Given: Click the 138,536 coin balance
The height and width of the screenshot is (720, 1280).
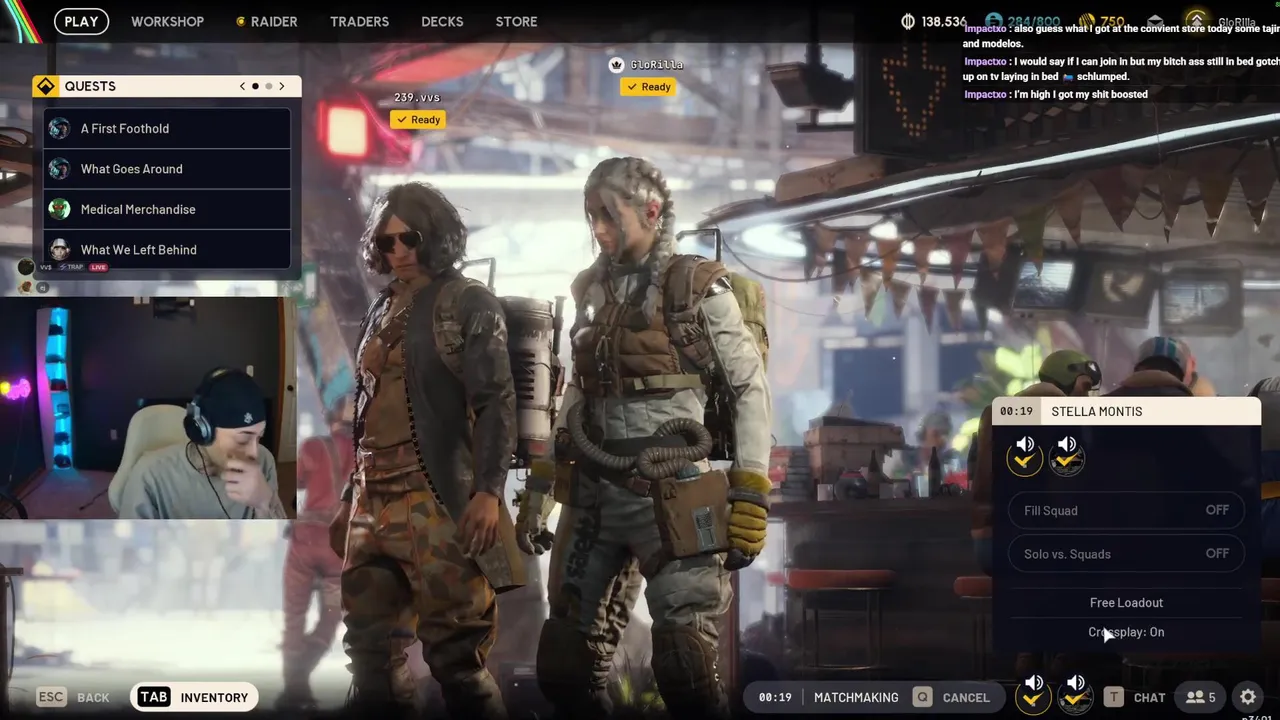Looking at the screenshot, I should click(934, 21).
